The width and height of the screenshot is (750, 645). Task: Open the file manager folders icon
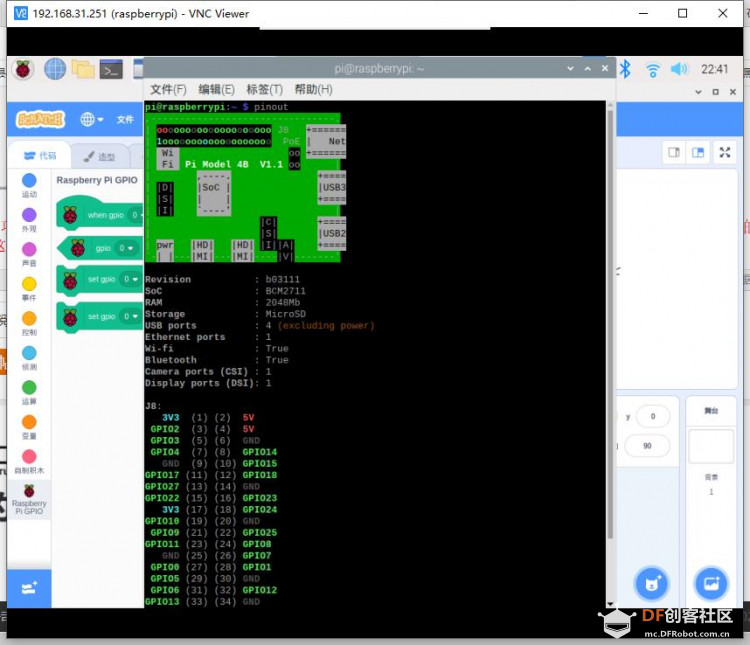(x=83, y=69)
